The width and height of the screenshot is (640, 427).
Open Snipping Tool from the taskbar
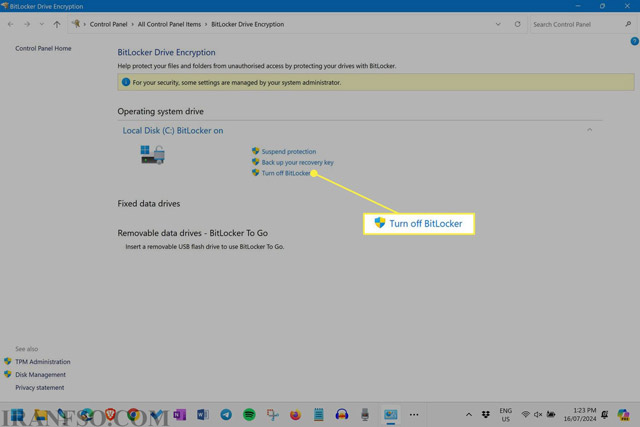[x=272, y=415]
